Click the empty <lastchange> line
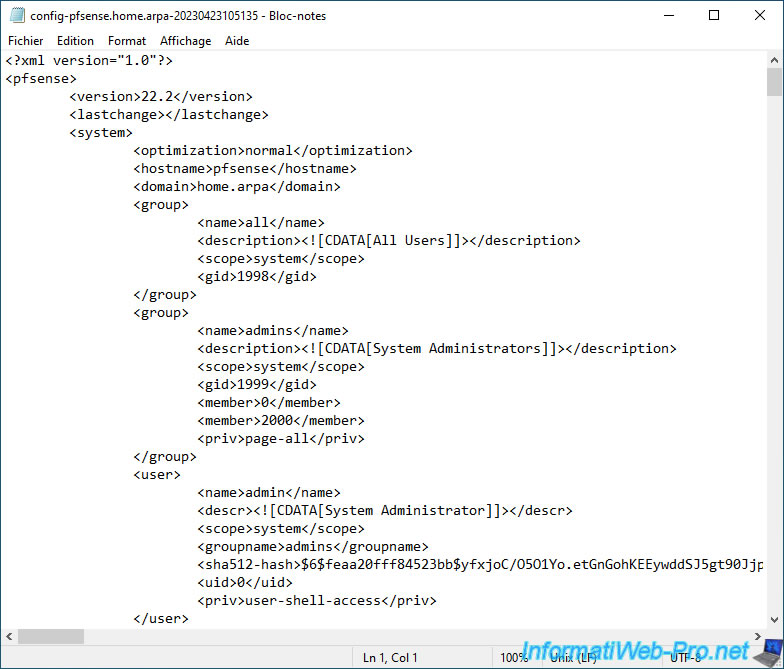The image size is (784, 669). point(169,114)
